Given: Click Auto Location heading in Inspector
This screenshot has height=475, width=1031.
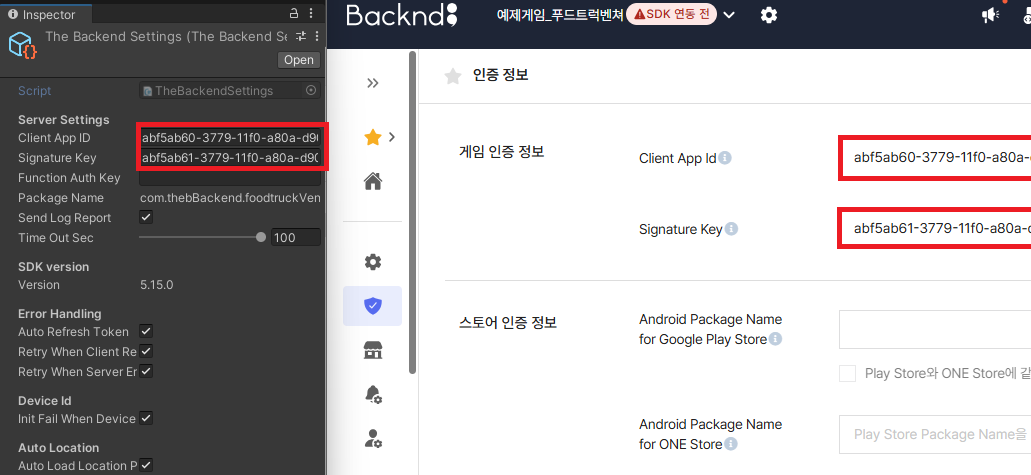Looking at the screenshot, I should (59, 447).
